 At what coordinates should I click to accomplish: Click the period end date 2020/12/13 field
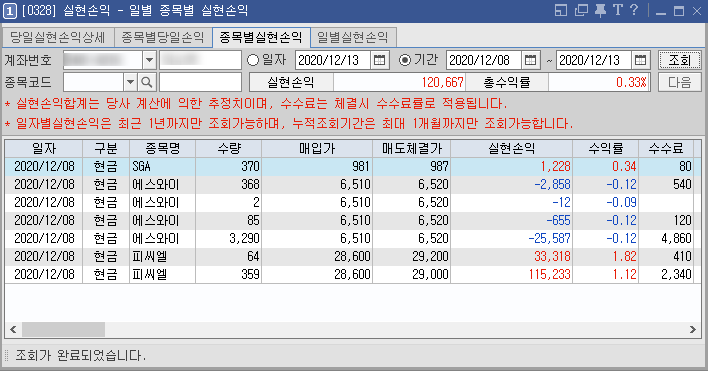click(x=594, y=60)
